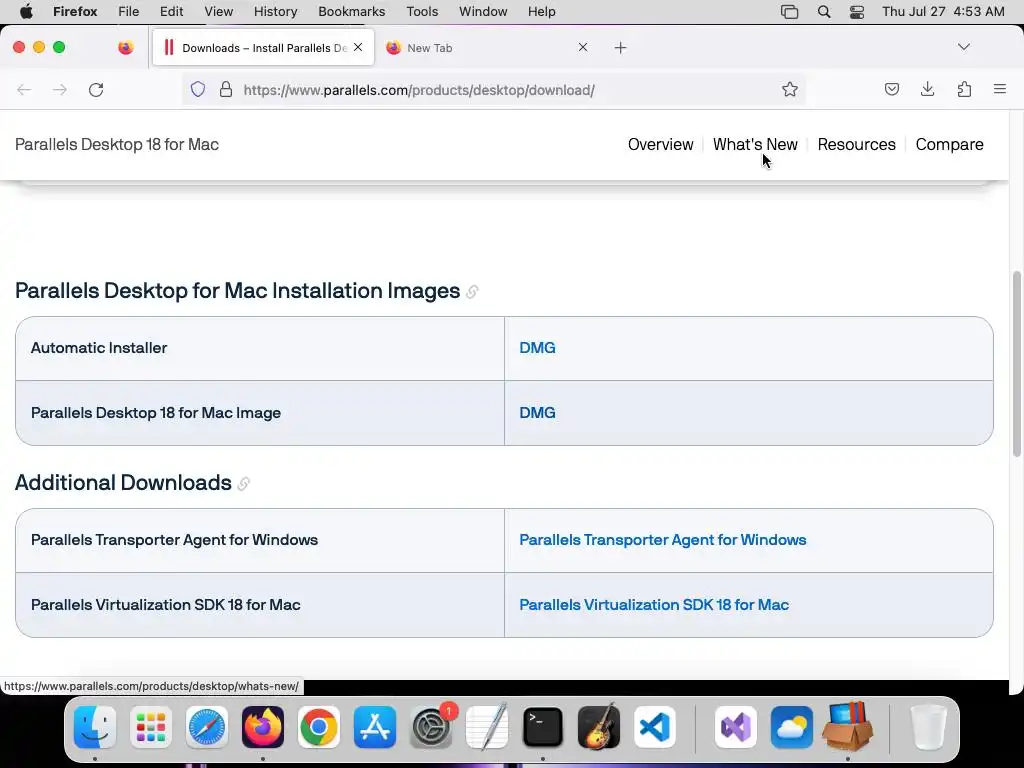Image resolution: width=1024 pixels, height=768 pixels.
Task: Launch GarageBand from the dock
Action: pos(599,727)
